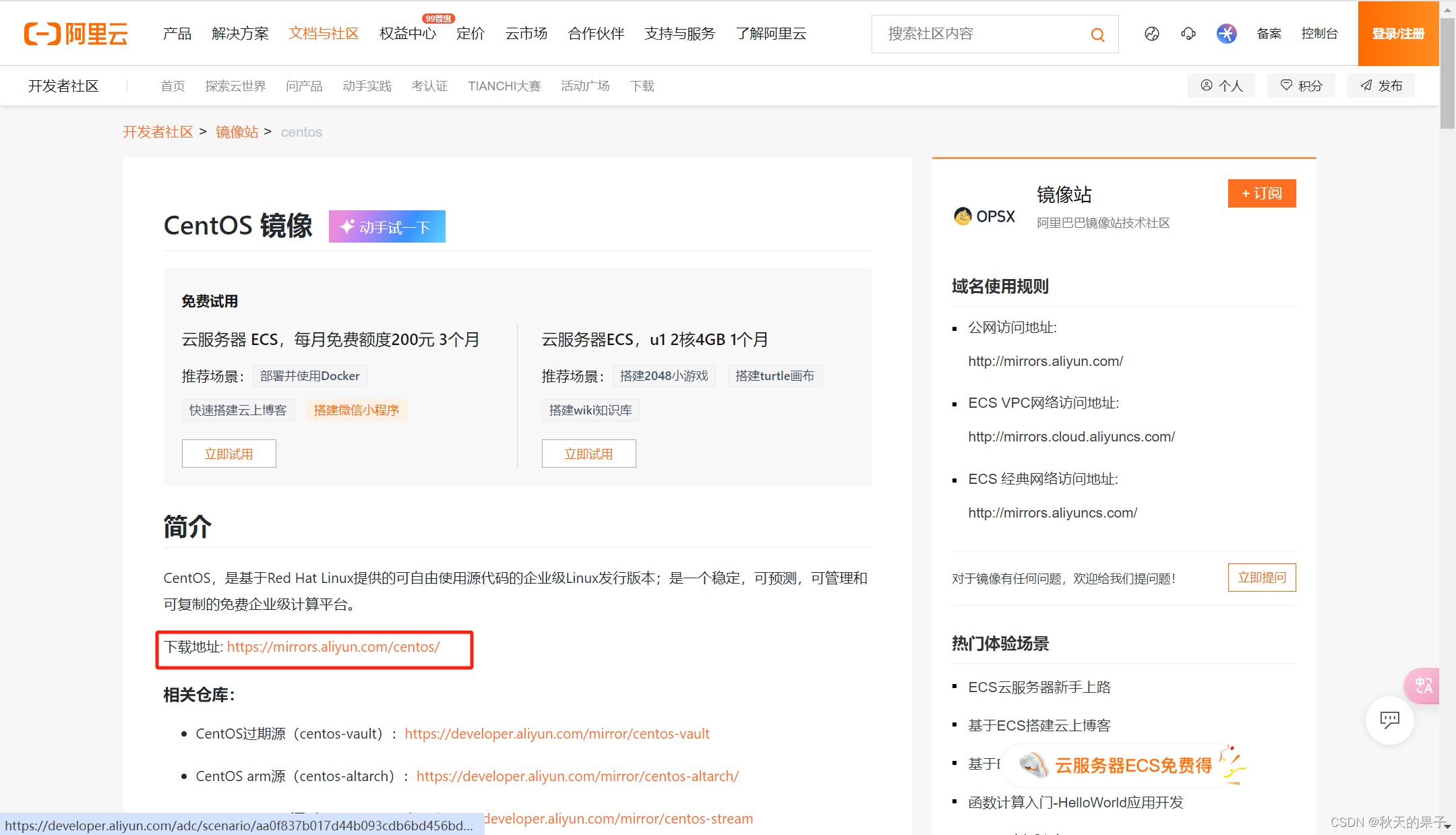The image size is (1456, 835).
Task: Click the globe language icon in header
Action: click(1152, 34)
